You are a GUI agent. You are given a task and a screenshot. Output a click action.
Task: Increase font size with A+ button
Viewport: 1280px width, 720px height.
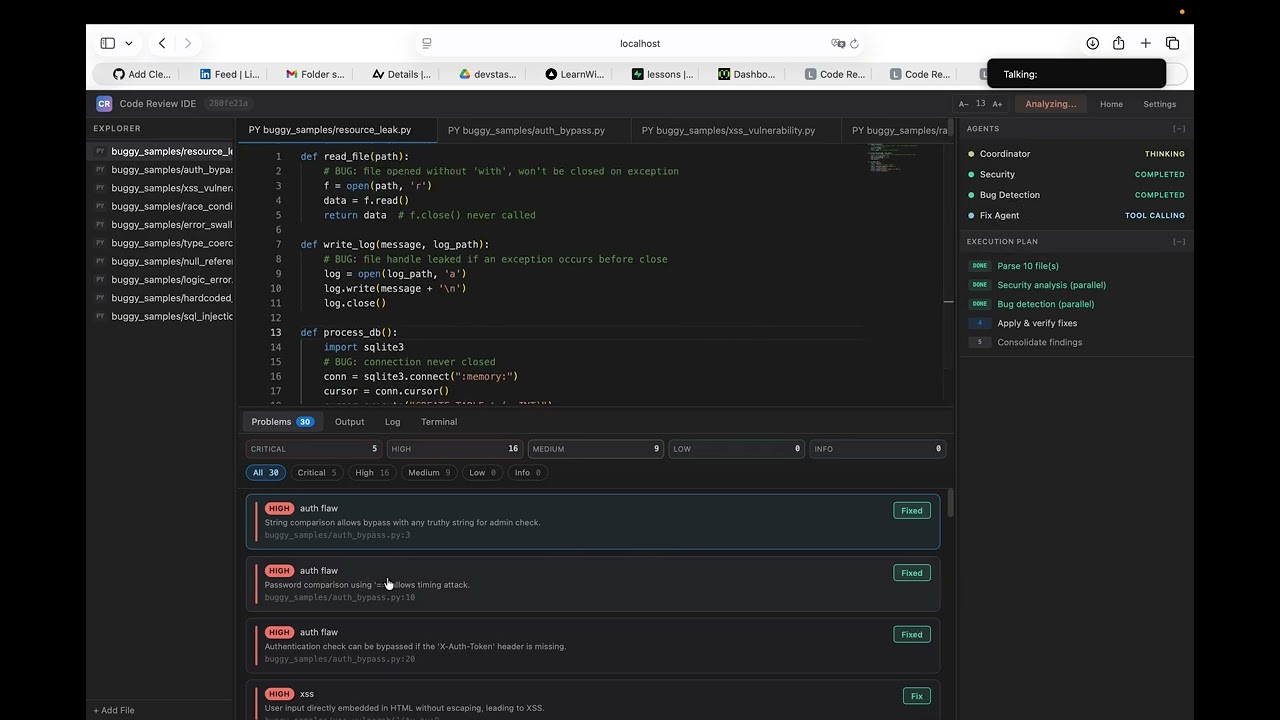(x=997, y=104)
